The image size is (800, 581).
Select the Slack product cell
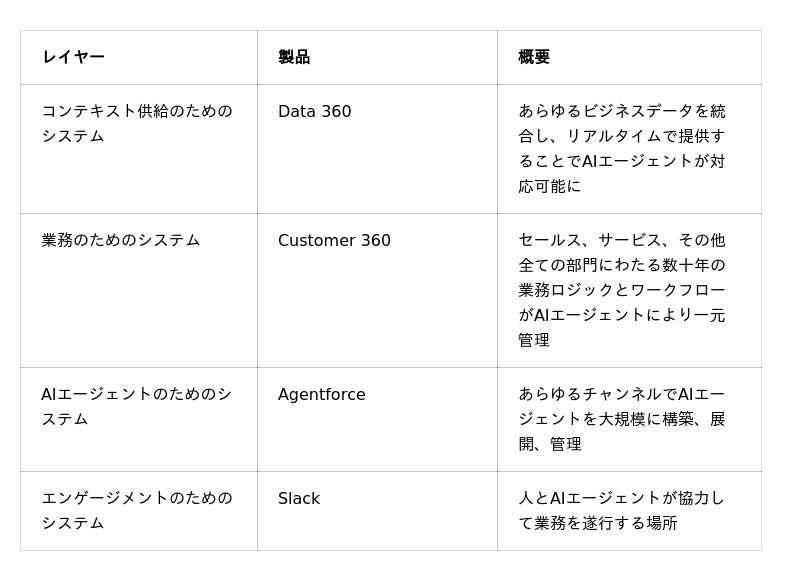(x=299, y=498)
